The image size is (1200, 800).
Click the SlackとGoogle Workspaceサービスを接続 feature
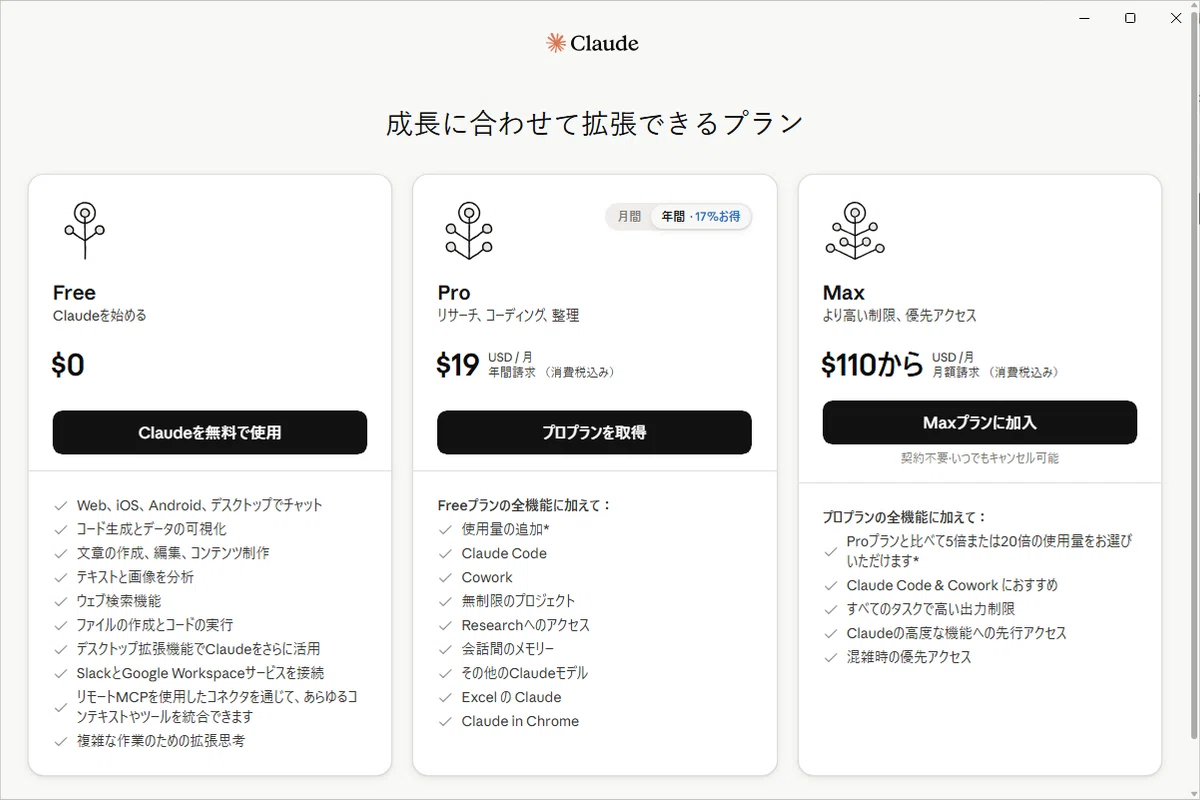pos(201,673)
